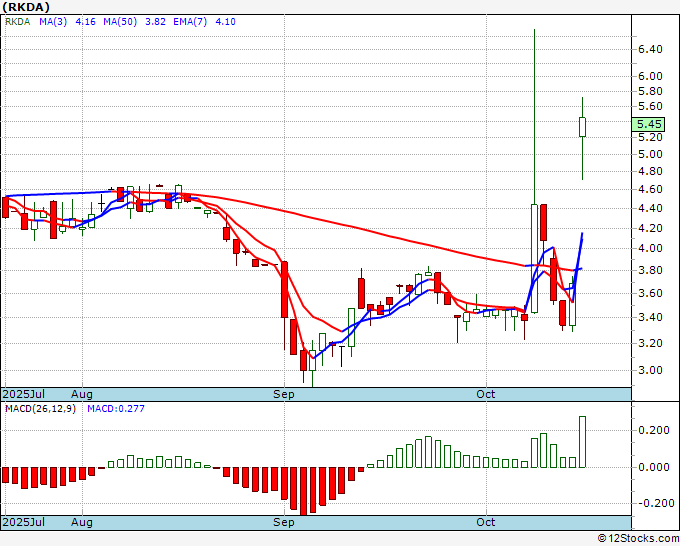Click the 4.20 price axis label
The image size is (680, 546).
650,229
